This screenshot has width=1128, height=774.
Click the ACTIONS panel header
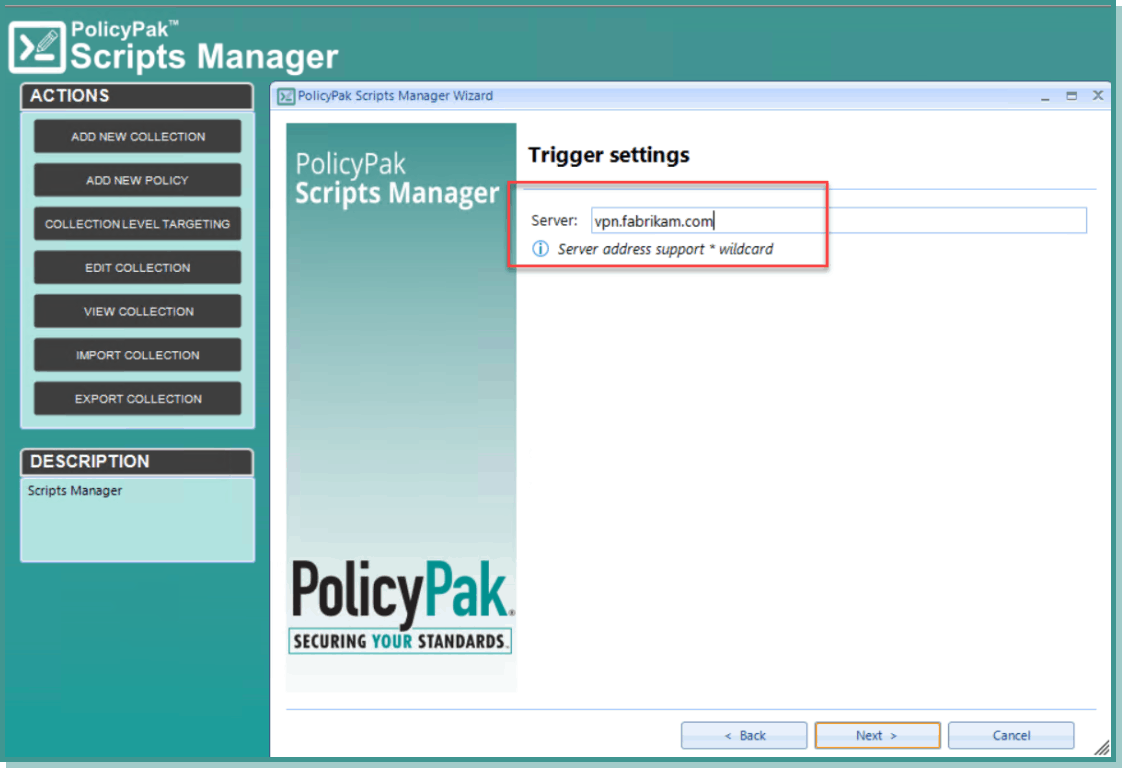(137, 96)
